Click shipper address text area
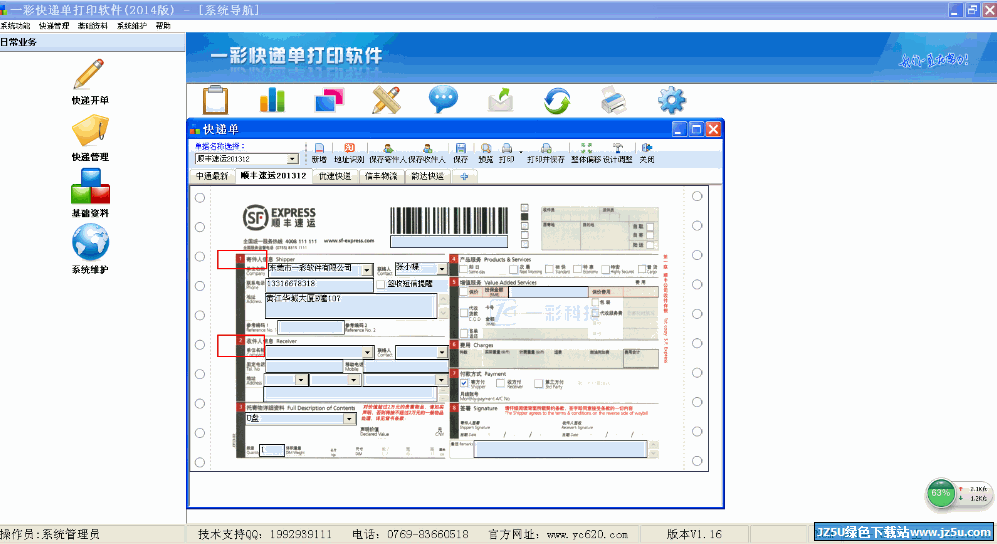 [x=350, y=305]
